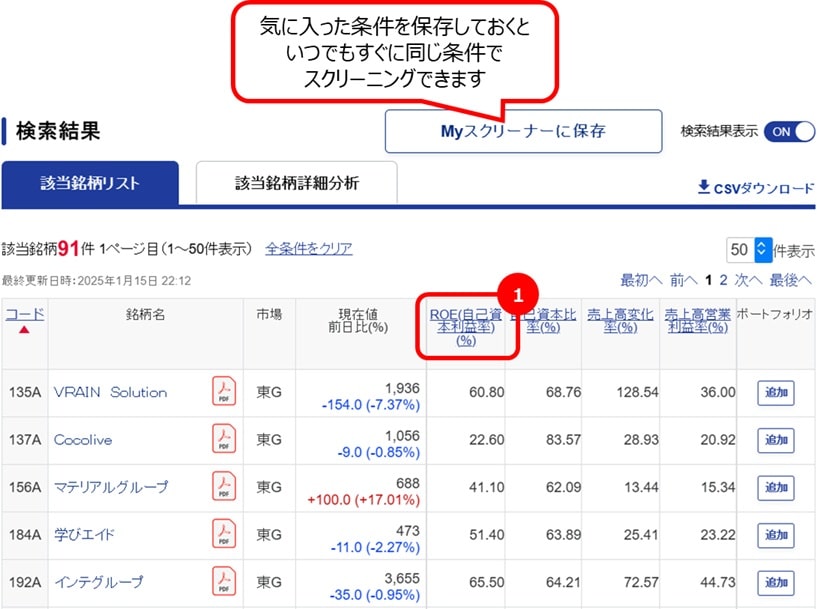Add インテグループ to portfolio
The image size is (817, 609).
point(775,582)
